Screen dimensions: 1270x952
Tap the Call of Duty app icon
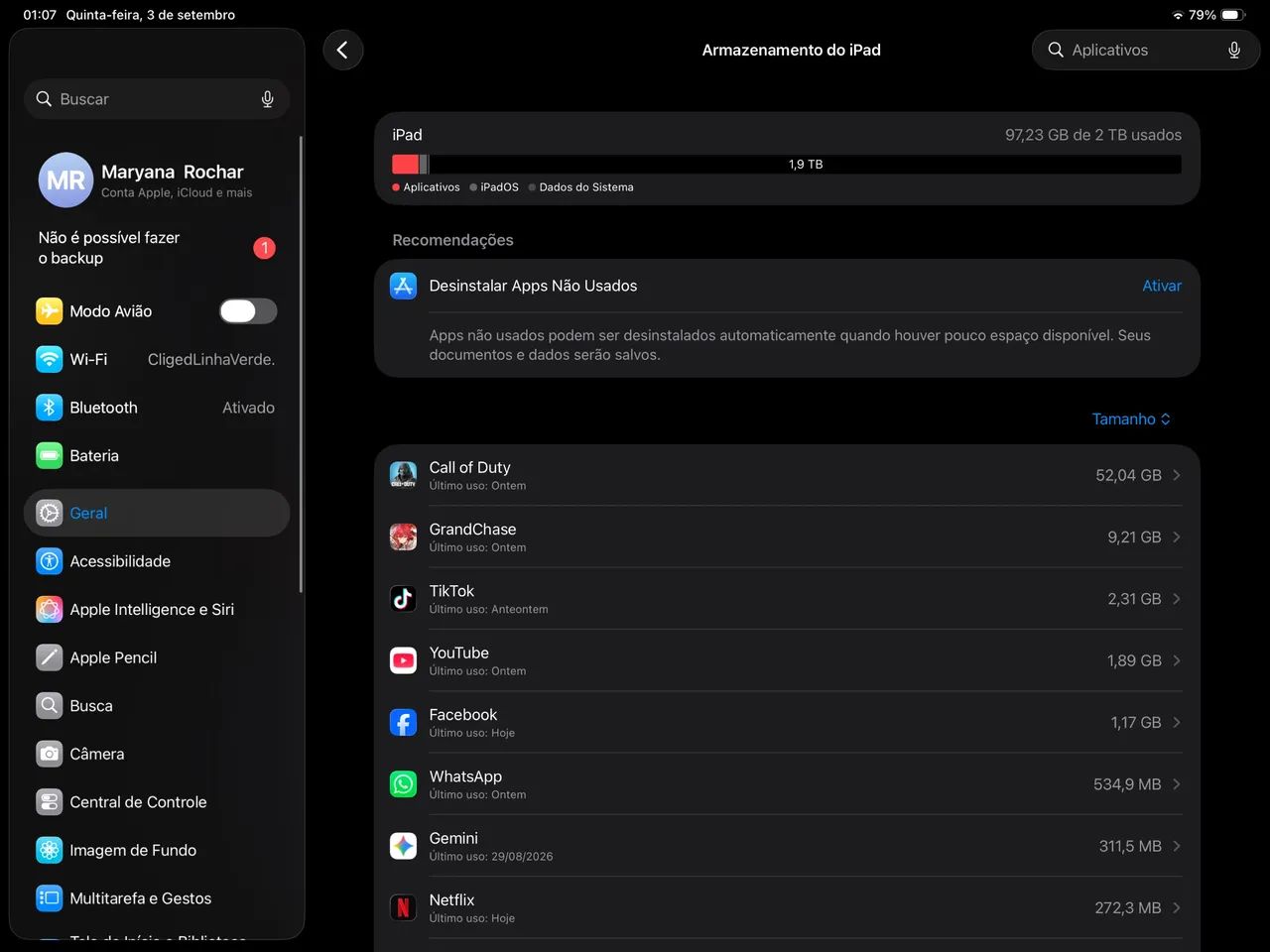(x=403, y=475)
